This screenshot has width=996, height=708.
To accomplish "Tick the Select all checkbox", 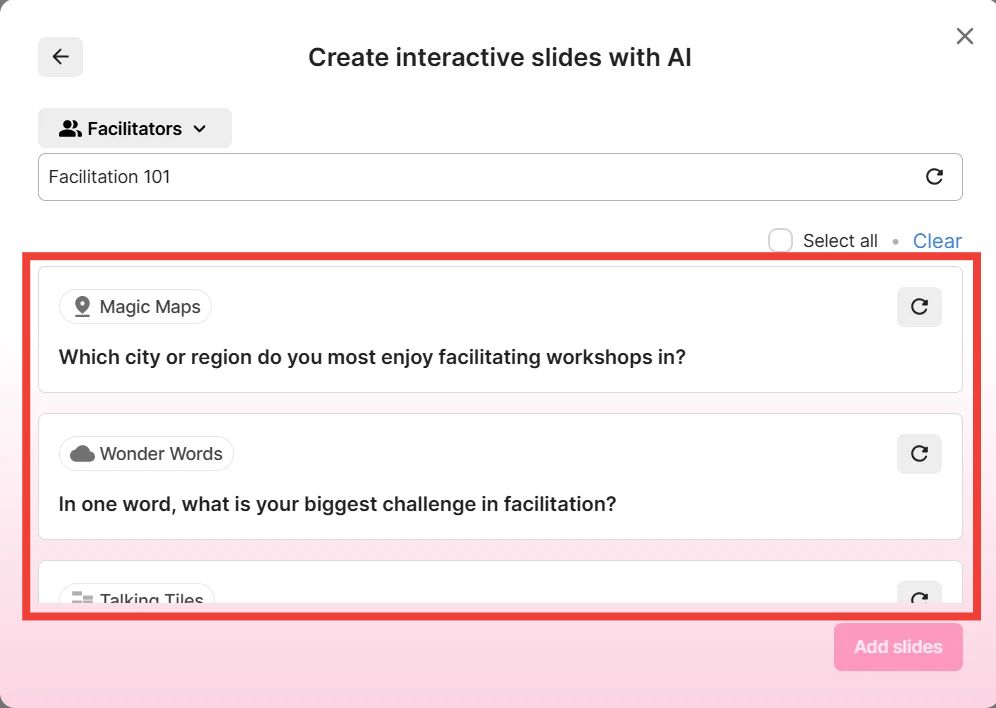I will (x=780, y=241).
